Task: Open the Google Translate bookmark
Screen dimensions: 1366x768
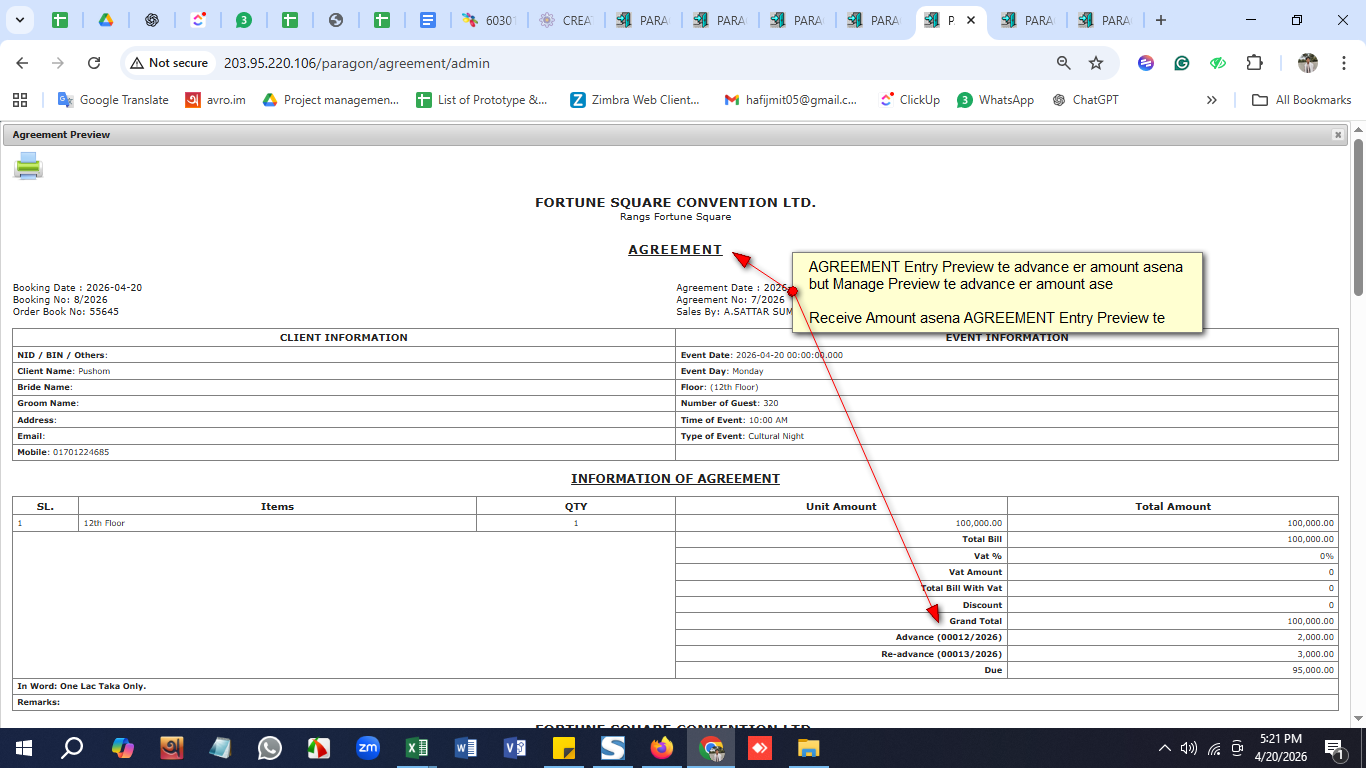Action: click(x=113, y=100)
